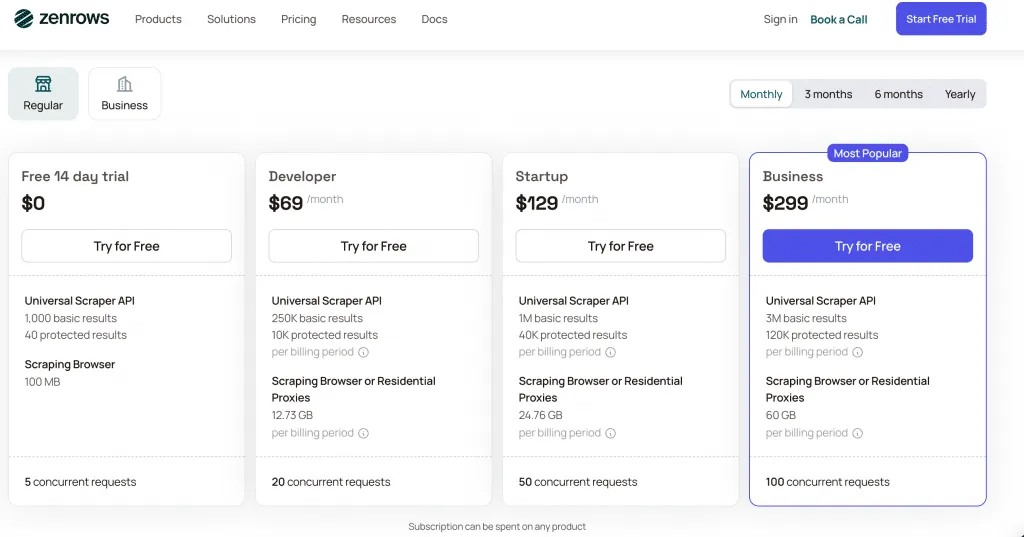Image resolution: width=1024 pixels, height=537 pixels.
Task: Click the $0 price text
Action: 33,203
